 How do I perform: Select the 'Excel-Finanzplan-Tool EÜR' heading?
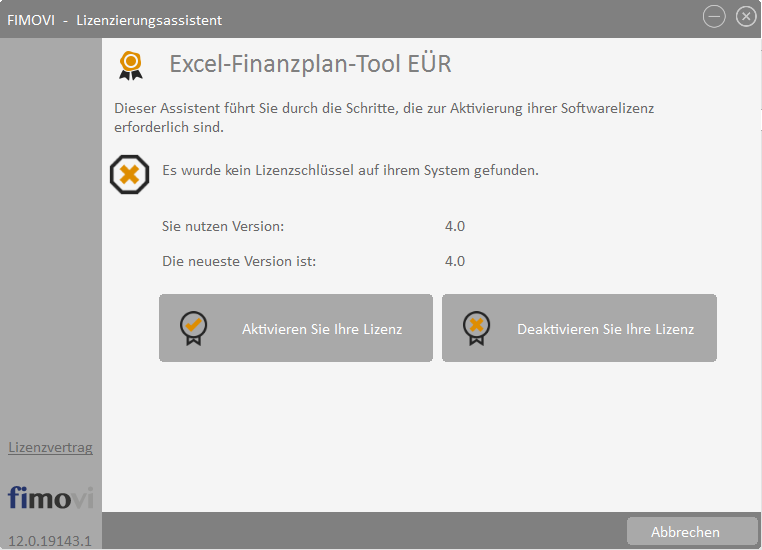tap(310, 64)
